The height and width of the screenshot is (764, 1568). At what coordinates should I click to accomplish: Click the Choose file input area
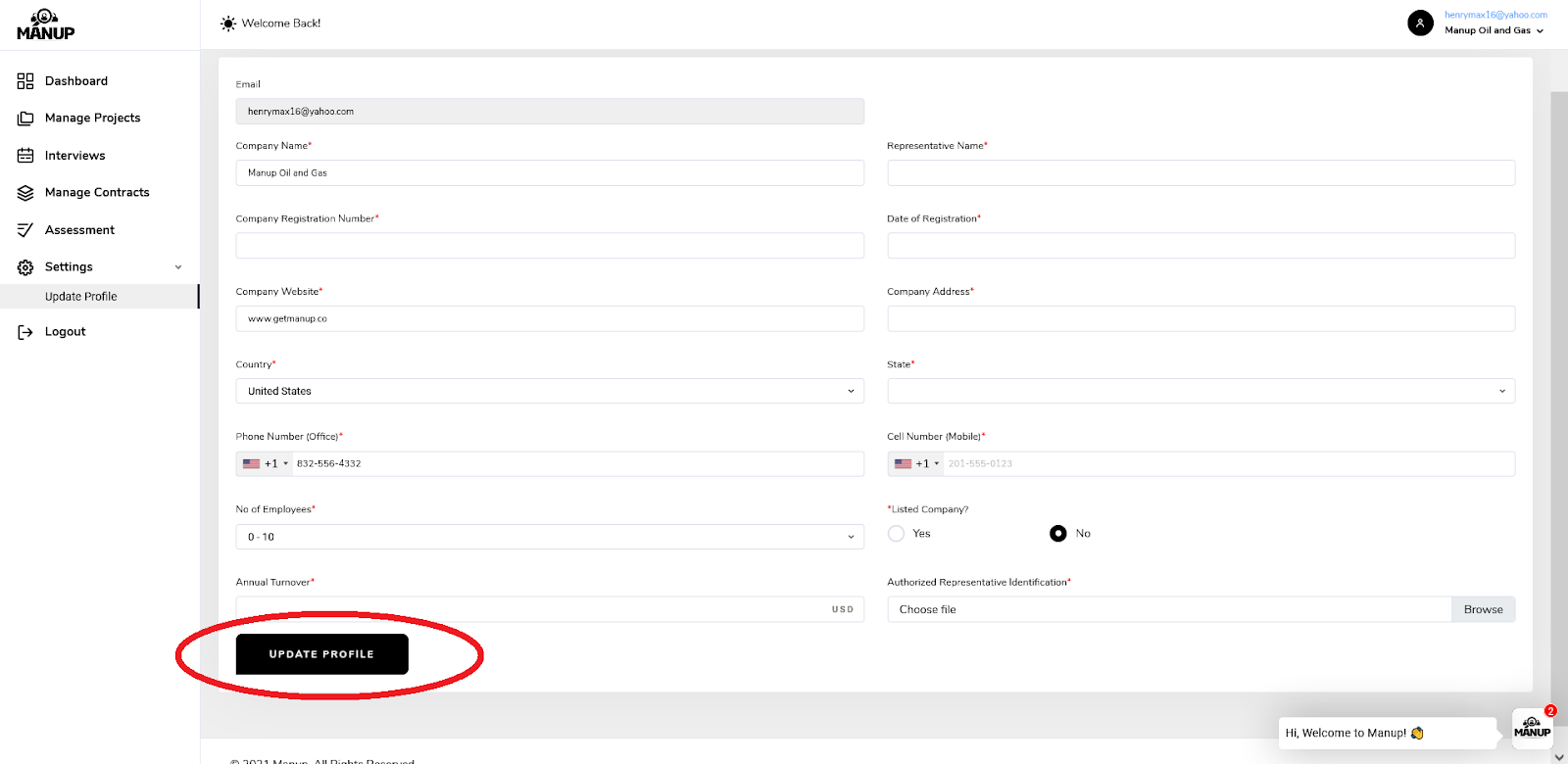(1169, 609)
